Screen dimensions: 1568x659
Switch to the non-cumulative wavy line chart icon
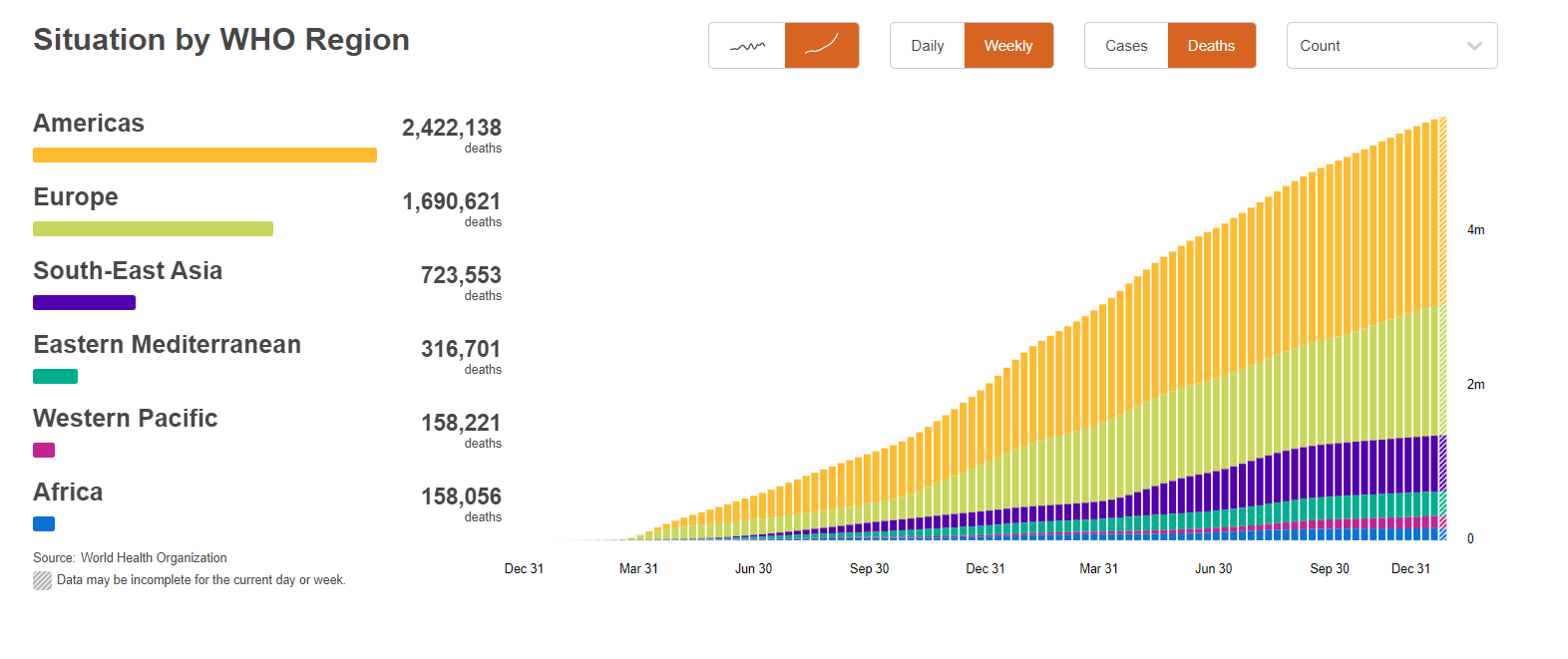click(747, 46)
